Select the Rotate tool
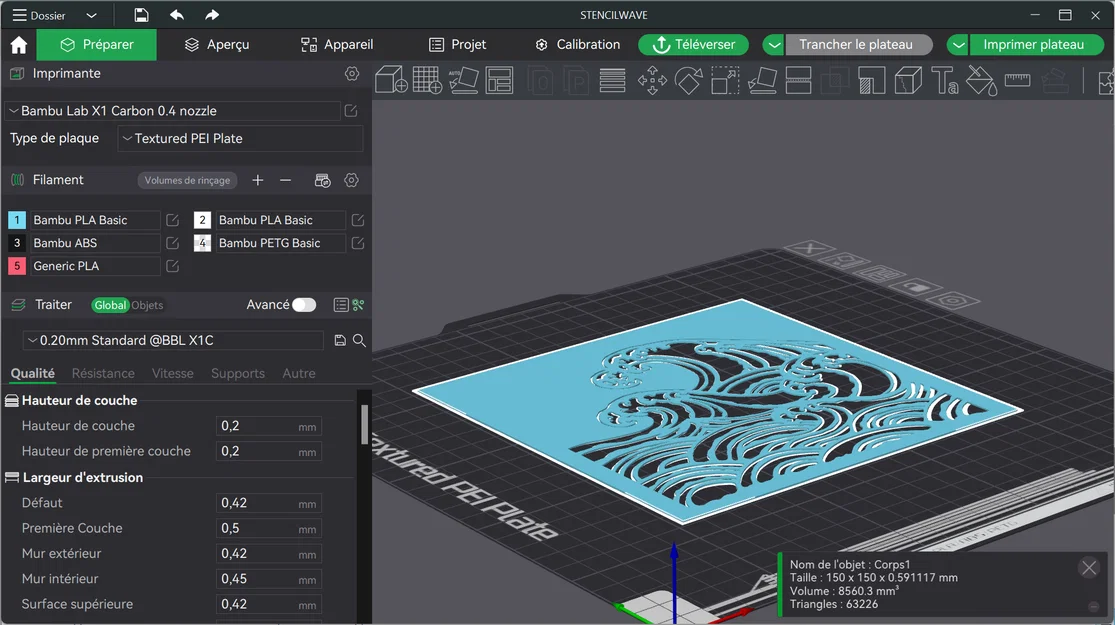The image size is (1115, 625). [x=688, y=80]
